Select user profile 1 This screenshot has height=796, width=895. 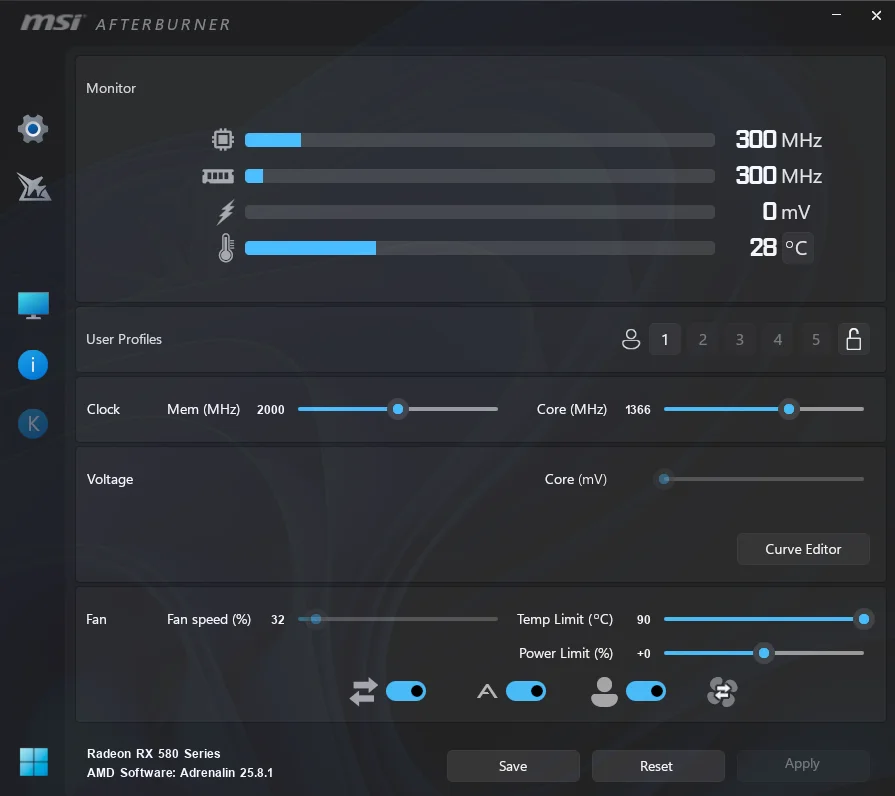665,340
